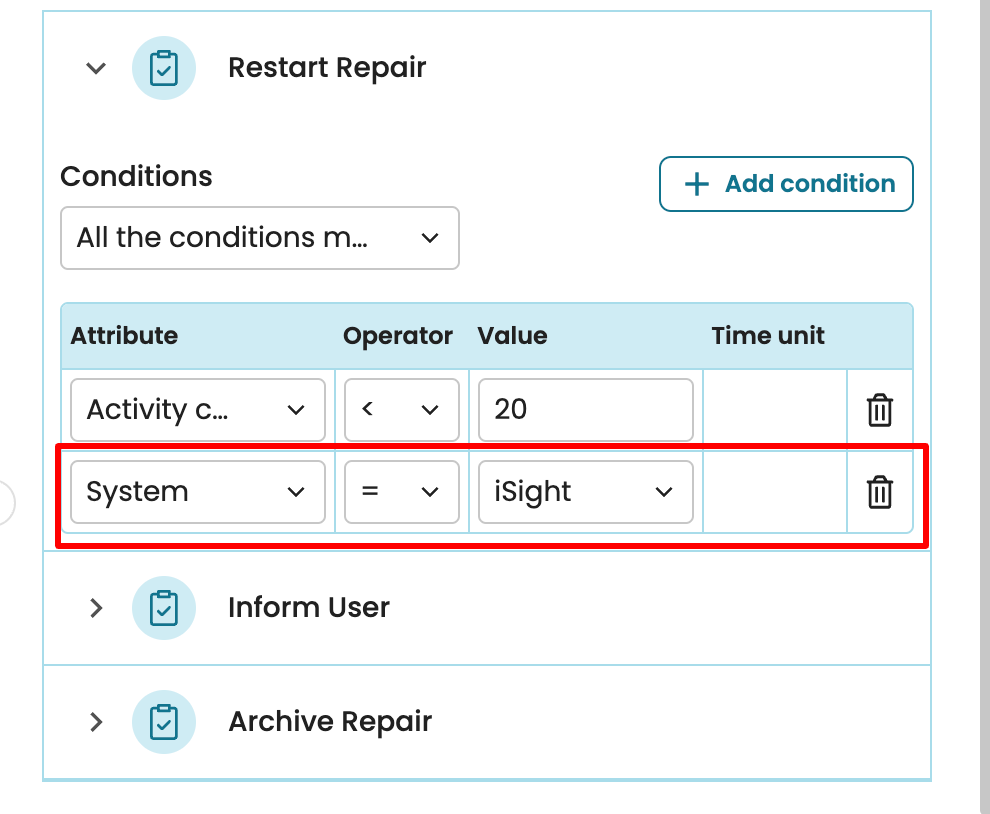Click the value field containing 20
990x814 pixels.
click(x=585, y=410)
